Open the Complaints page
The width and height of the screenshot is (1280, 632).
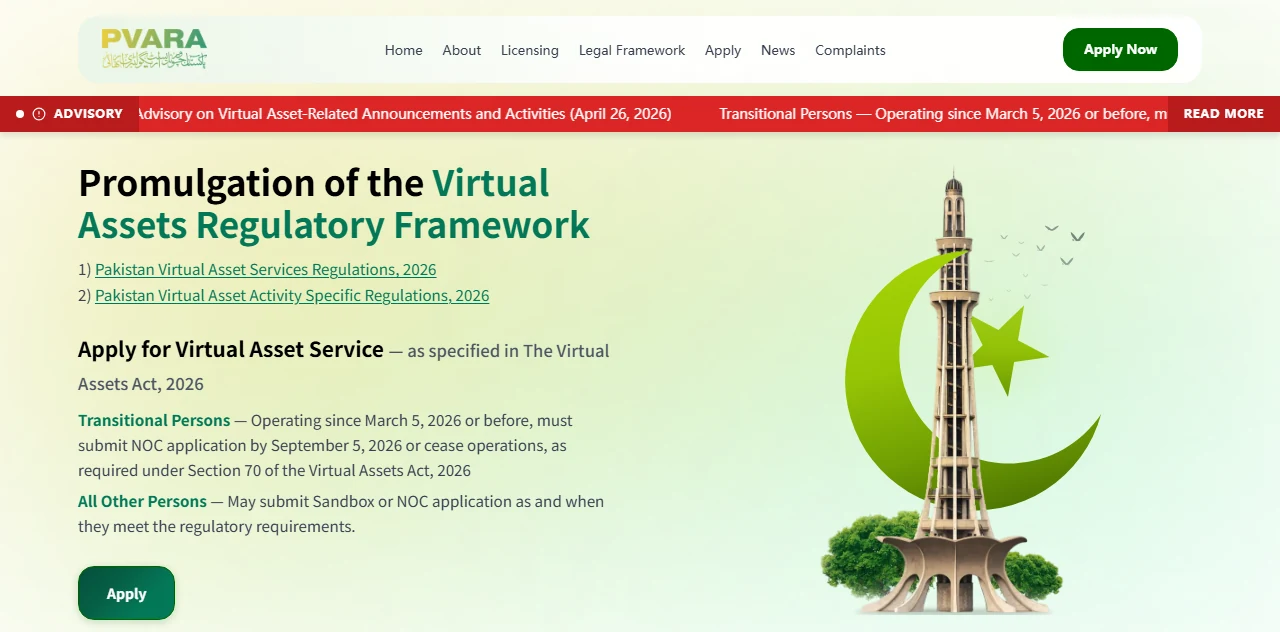pos(850,50)
